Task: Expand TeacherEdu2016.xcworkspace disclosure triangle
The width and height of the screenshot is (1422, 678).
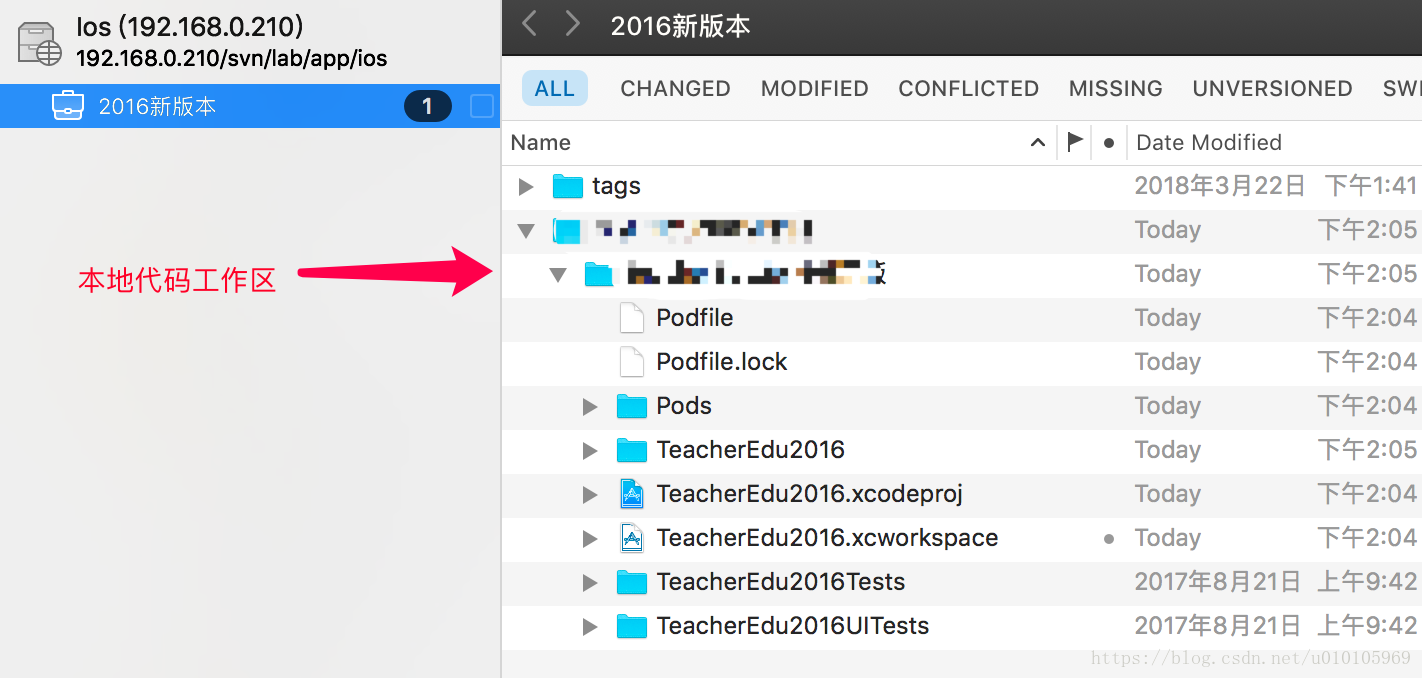Action: tap(590, 538)
